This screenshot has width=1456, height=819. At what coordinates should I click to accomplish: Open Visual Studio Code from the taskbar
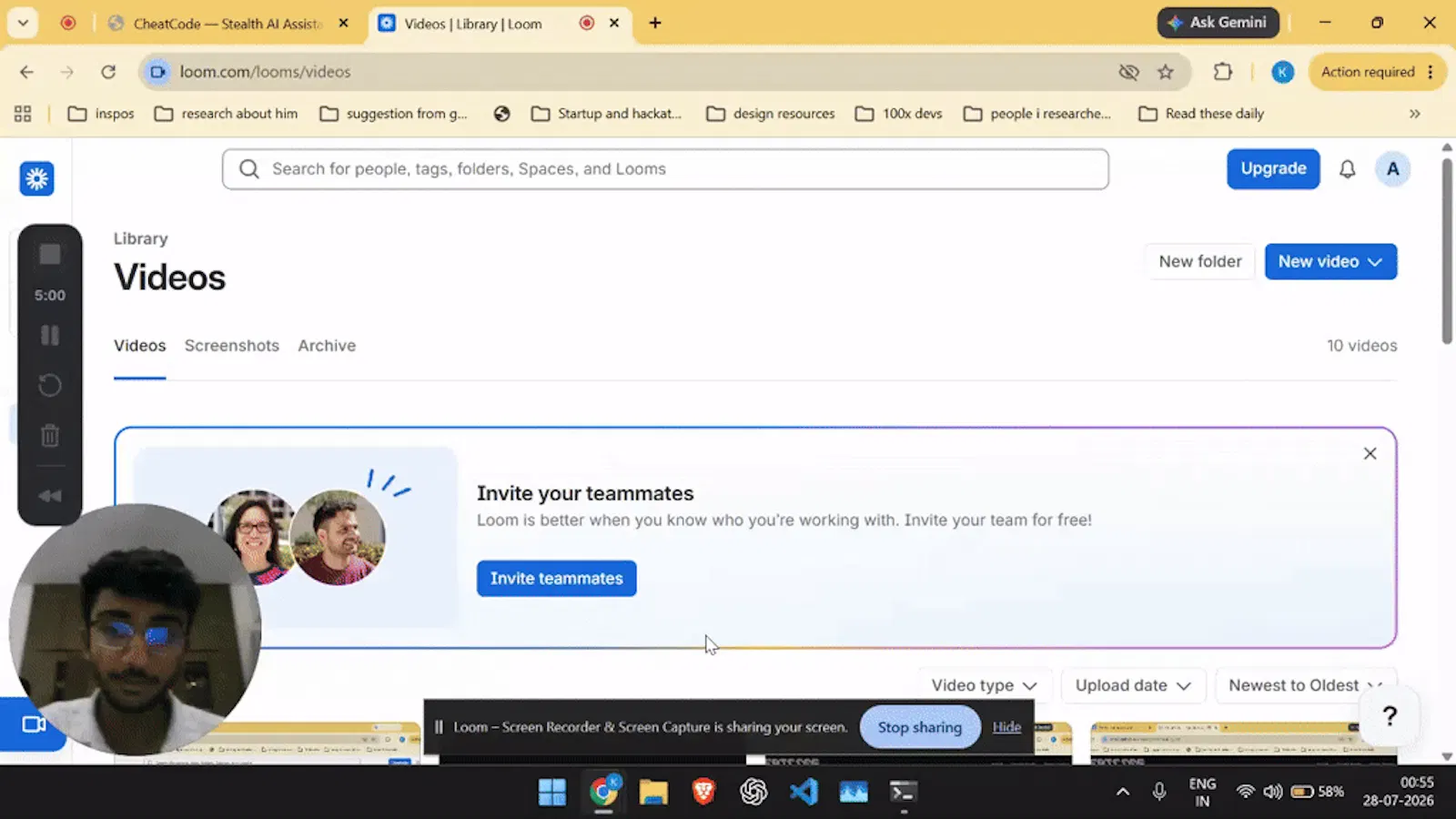pyautogui.click(x=804, y=793)
